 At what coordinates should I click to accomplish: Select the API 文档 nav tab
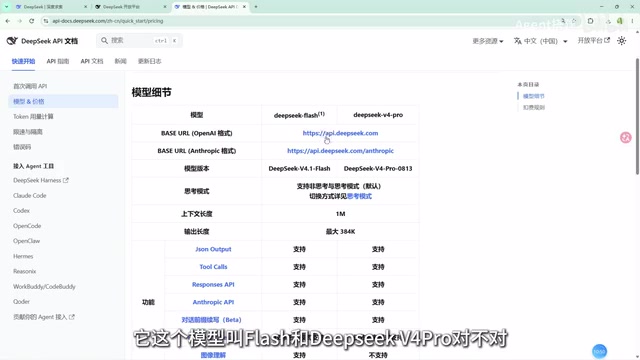click(92, 61)
